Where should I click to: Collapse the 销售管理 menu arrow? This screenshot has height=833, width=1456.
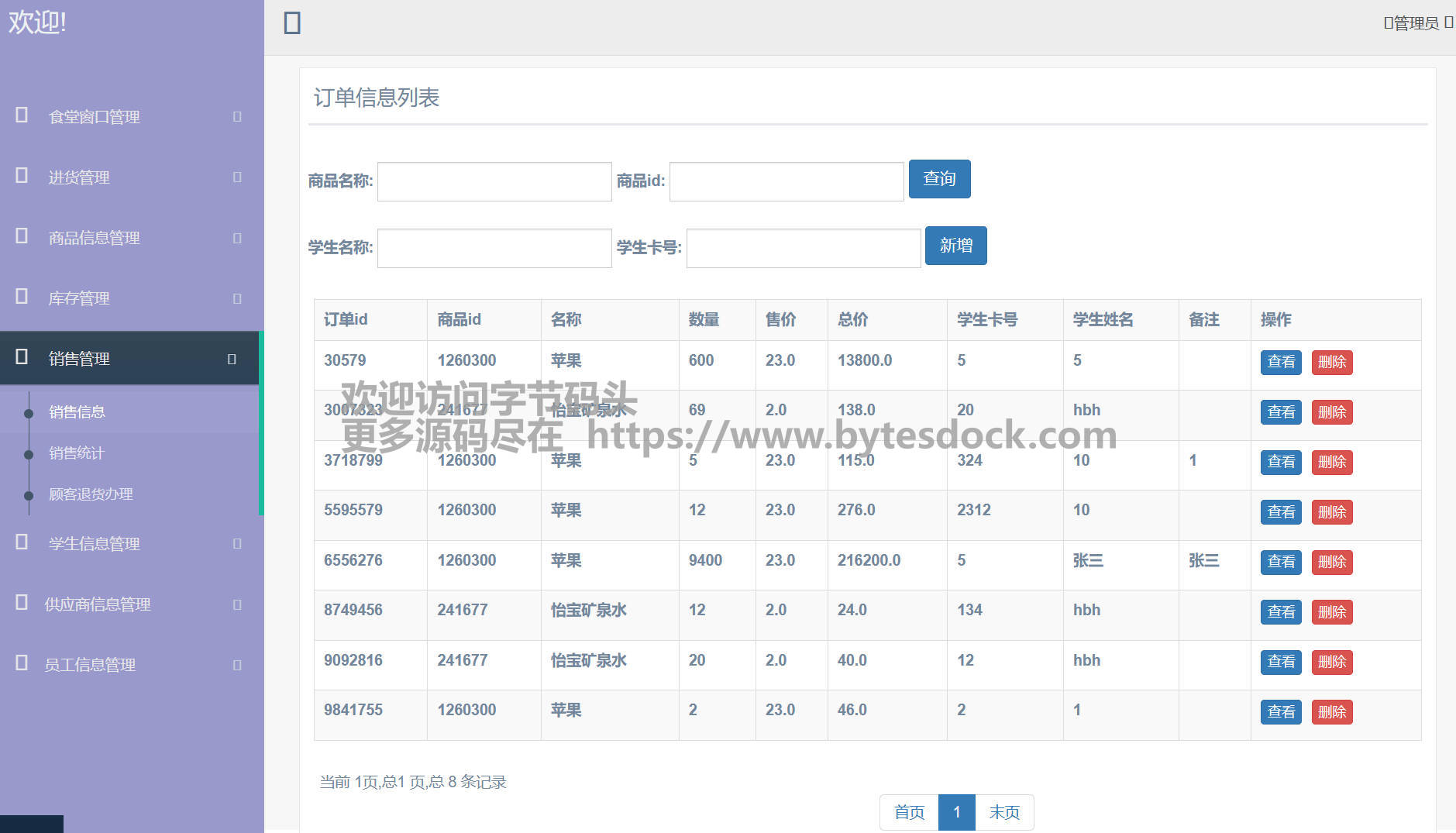pos(232,359)
